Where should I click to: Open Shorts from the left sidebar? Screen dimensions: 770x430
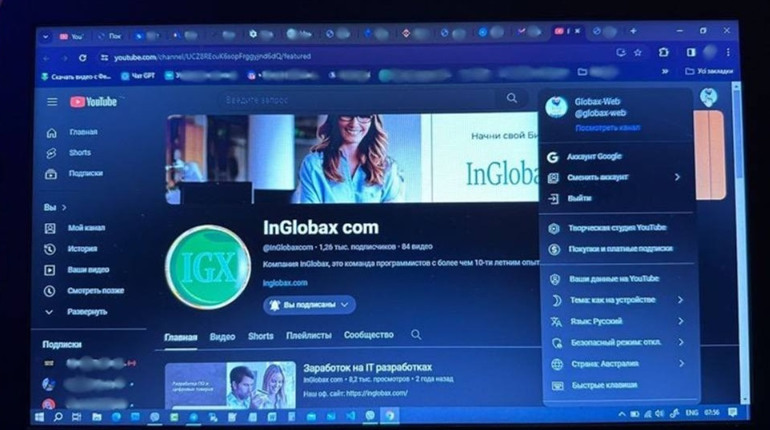[x=79, y=153]
